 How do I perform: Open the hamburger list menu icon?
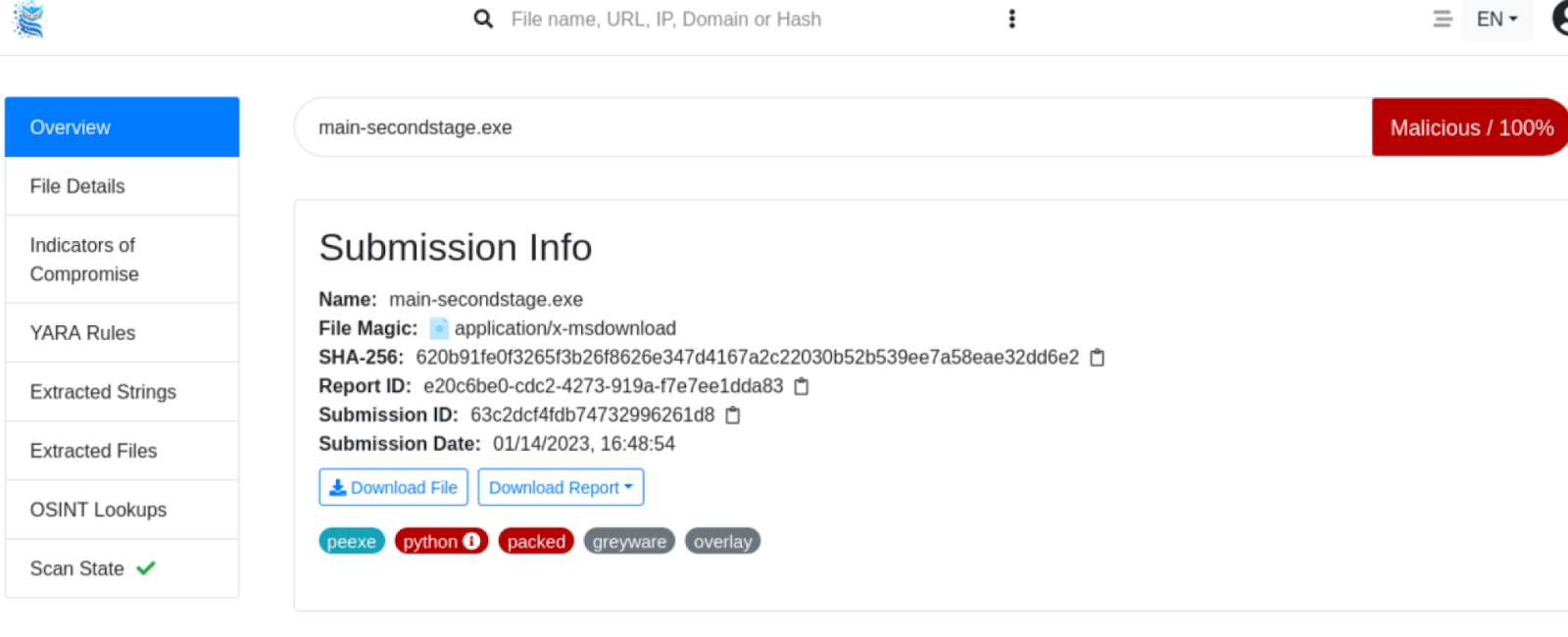[x=1442, y=19]
